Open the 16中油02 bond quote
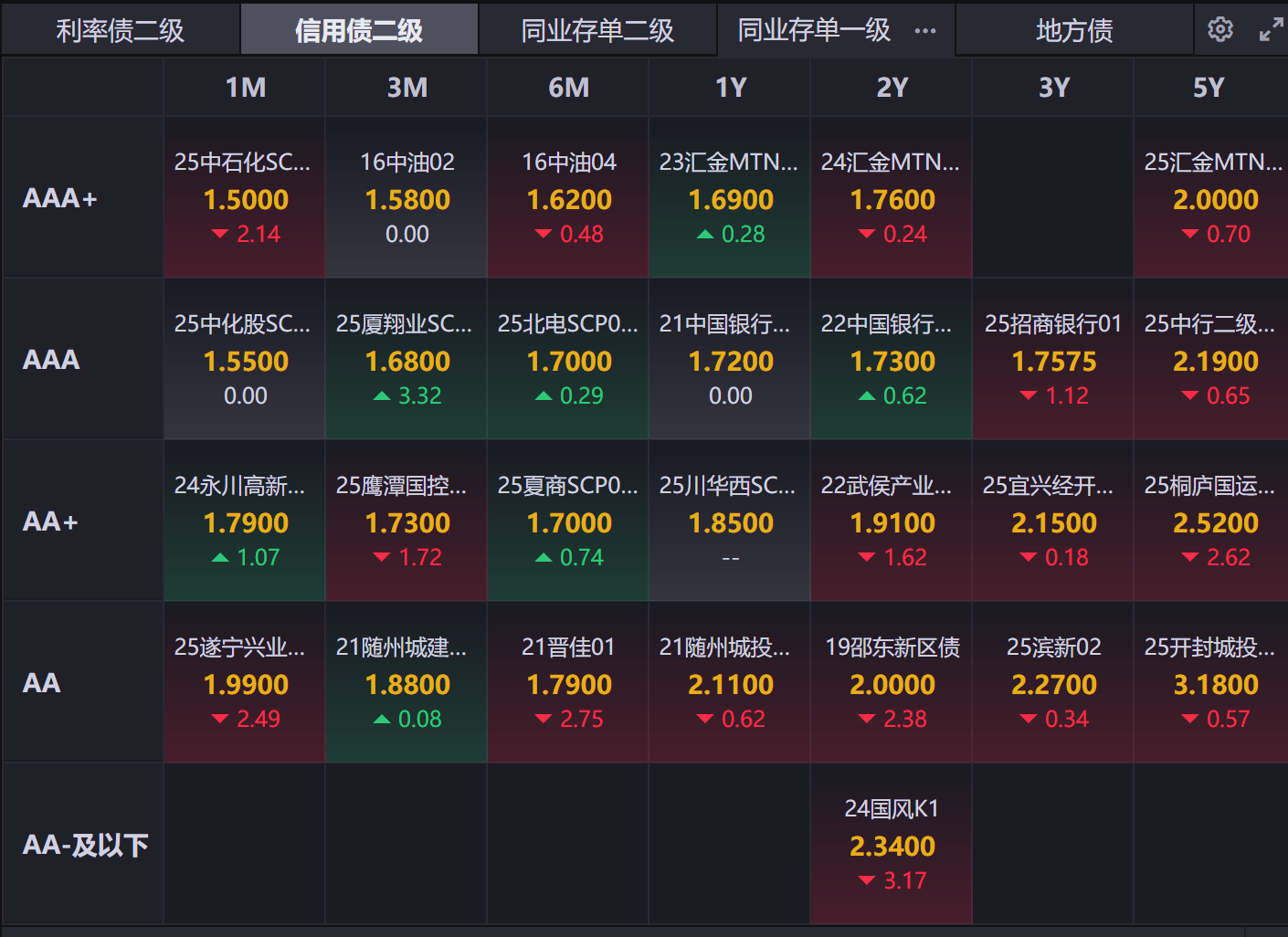 click(x=406, y=197)
